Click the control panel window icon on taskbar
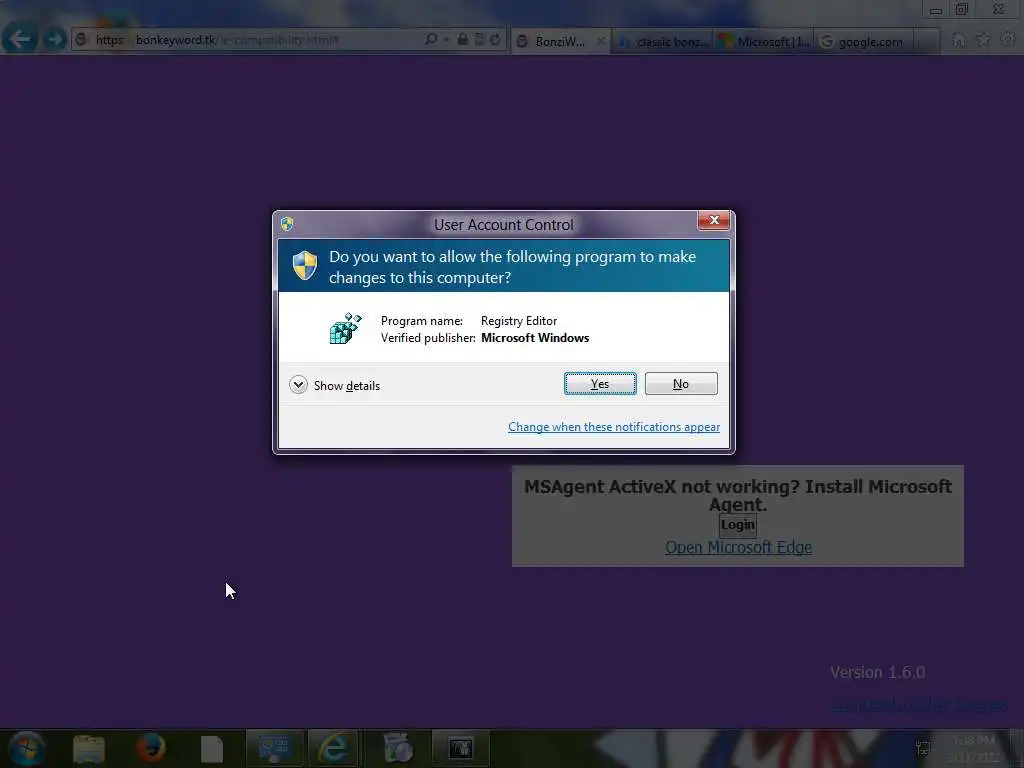Image resolution: width=1024 pixels, height=768 pixels. pos(274,748)
